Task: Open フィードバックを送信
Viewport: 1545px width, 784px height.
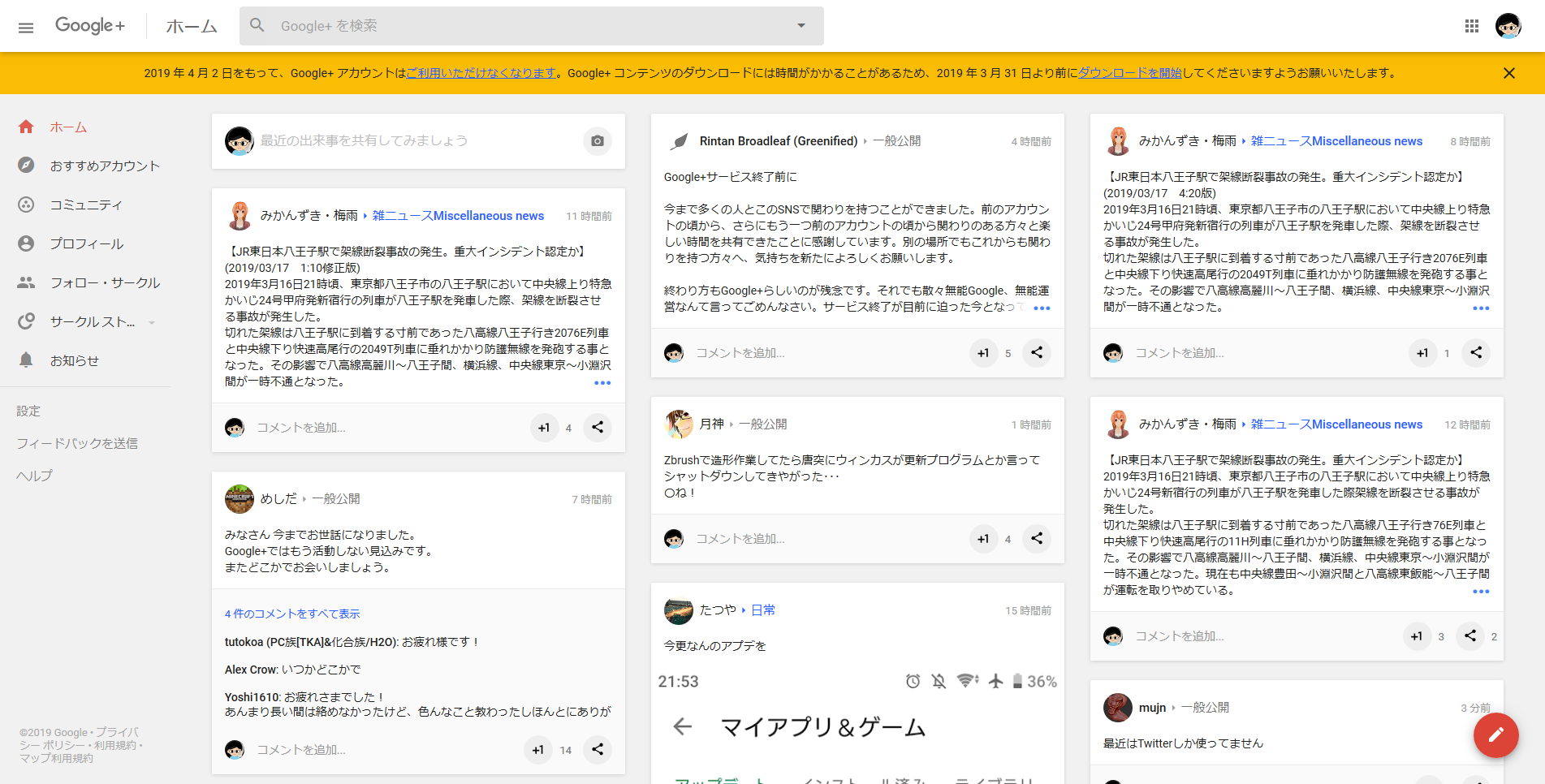Action: pos(77,444)
